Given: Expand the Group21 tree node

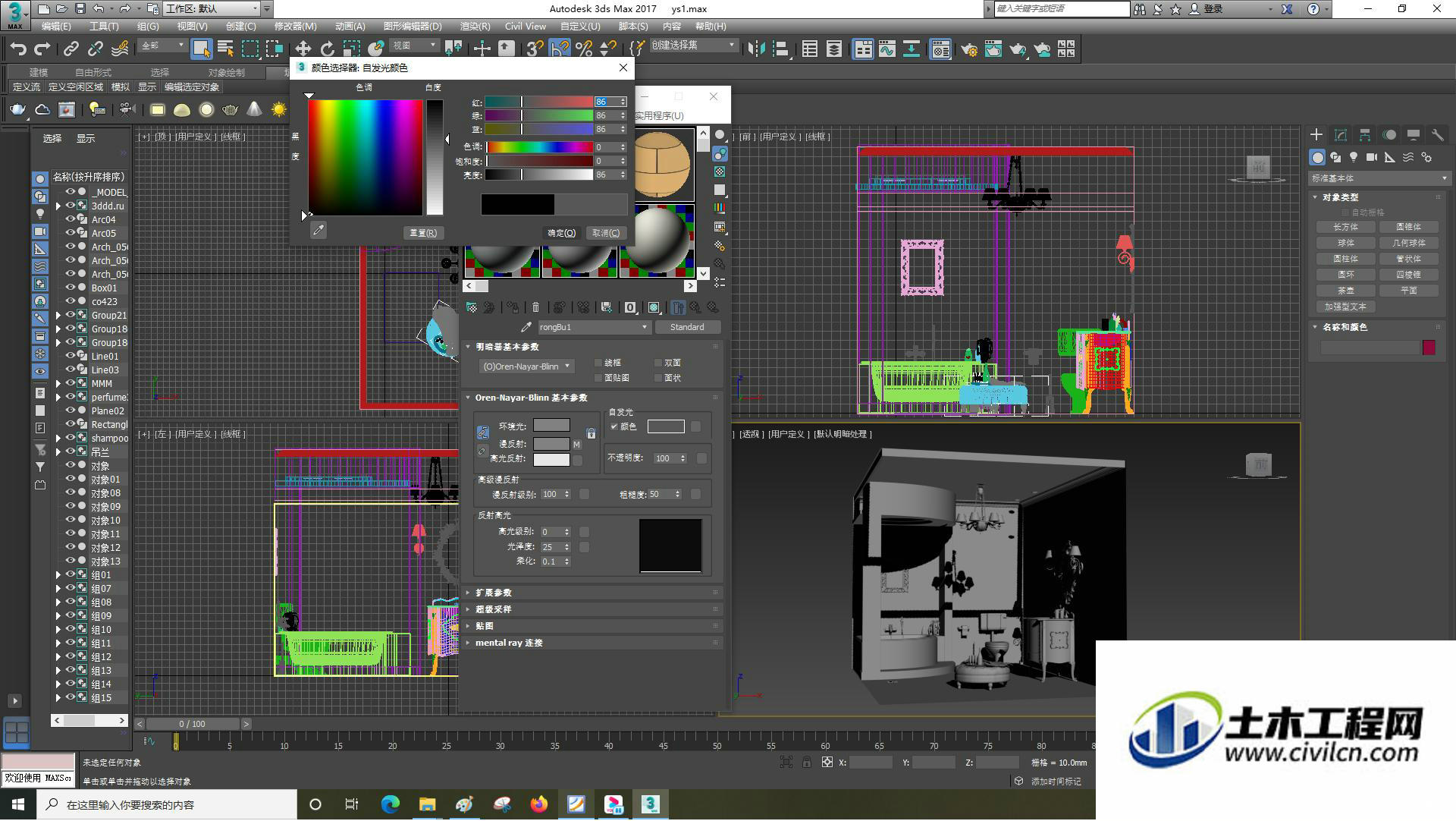Looking at the screenshot, I should tap(58, 315).
